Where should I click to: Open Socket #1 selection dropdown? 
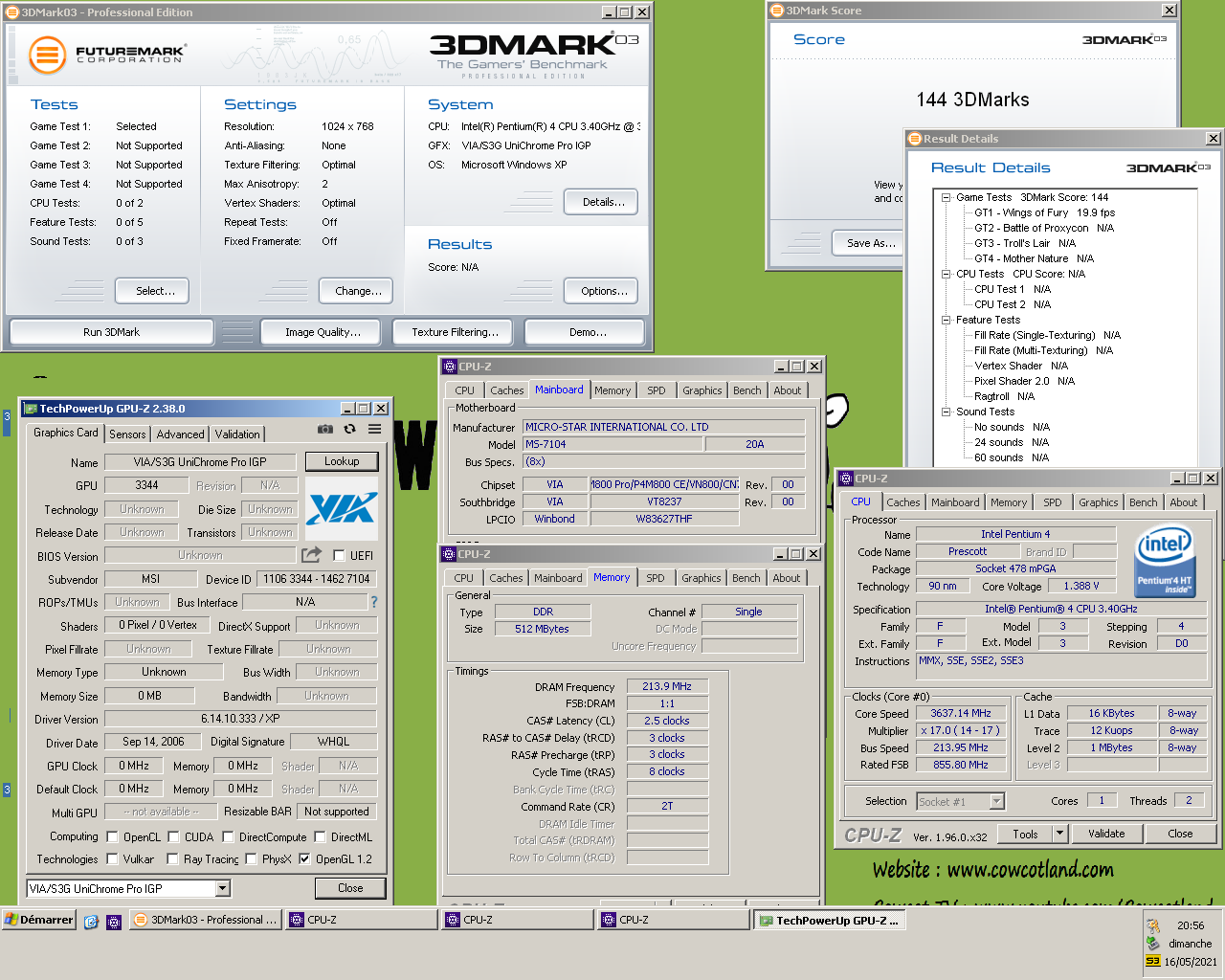point(996,802)
